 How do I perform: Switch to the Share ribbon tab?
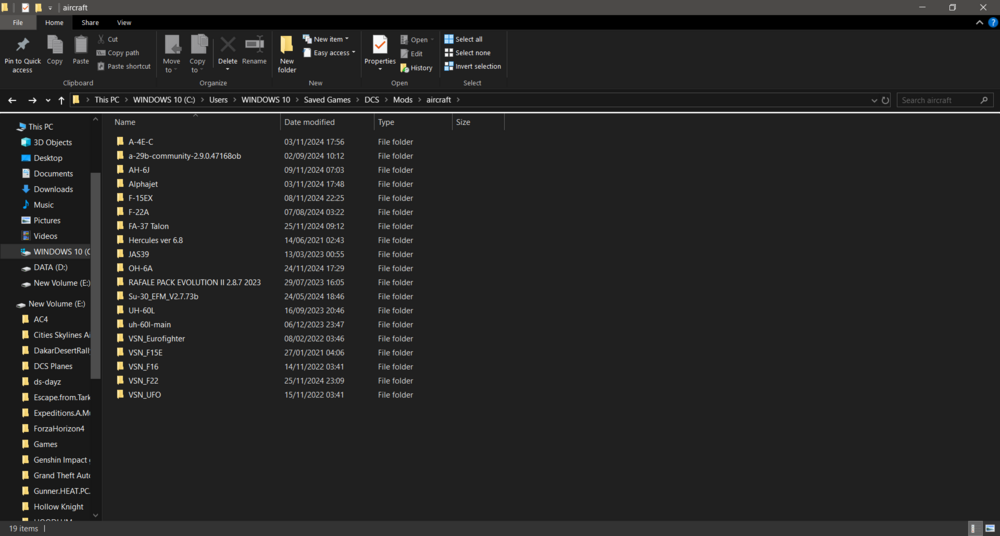click(x=90, y=22)
